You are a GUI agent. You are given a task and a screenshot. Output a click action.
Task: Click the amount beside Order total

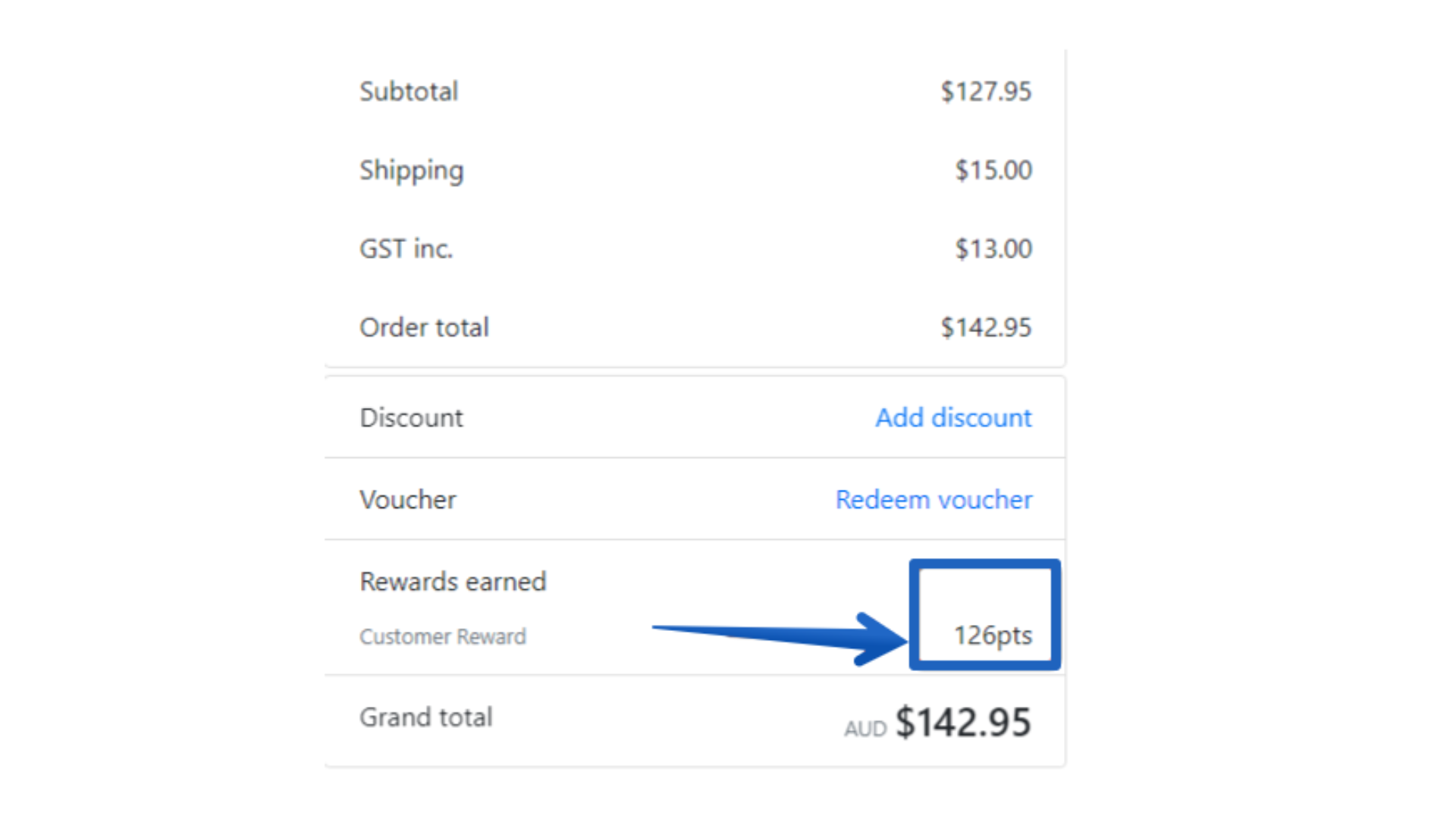point(986,328)
